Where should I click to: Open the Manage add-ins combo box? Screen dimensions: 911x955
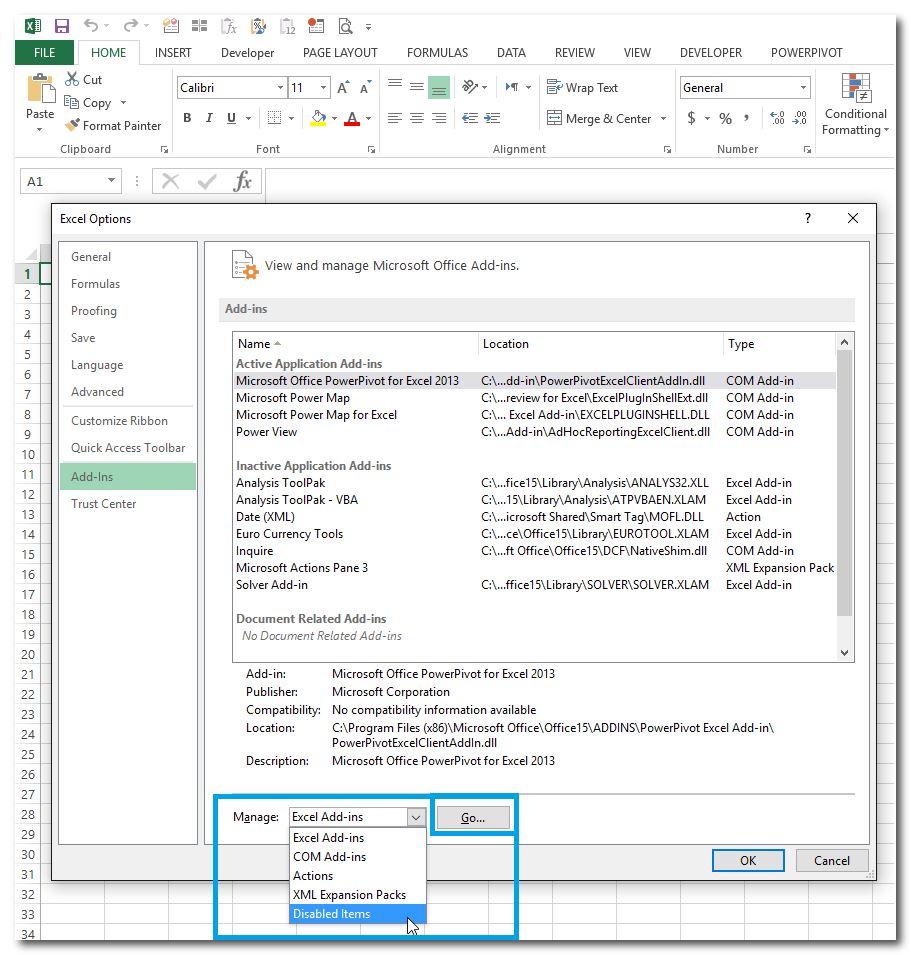coord(358,817)
